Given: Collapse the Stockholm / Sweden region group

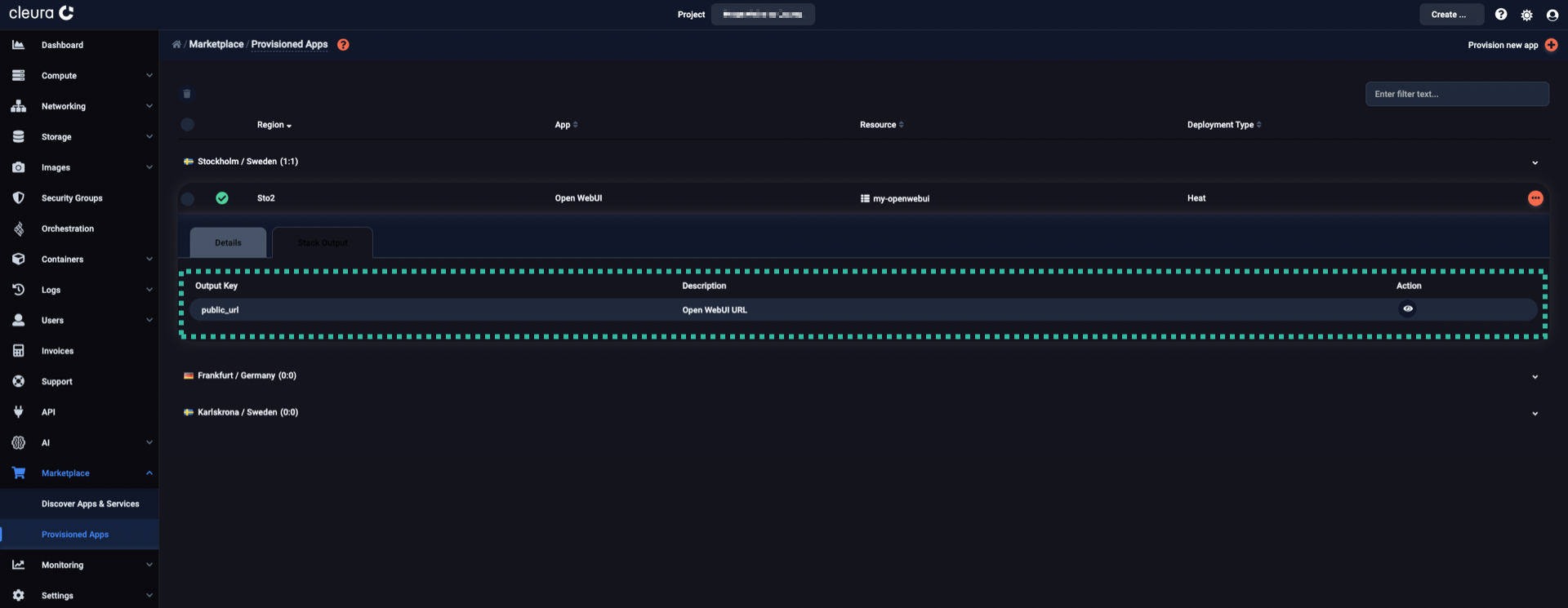Looking at the screenshot, I should (1535, 162).
